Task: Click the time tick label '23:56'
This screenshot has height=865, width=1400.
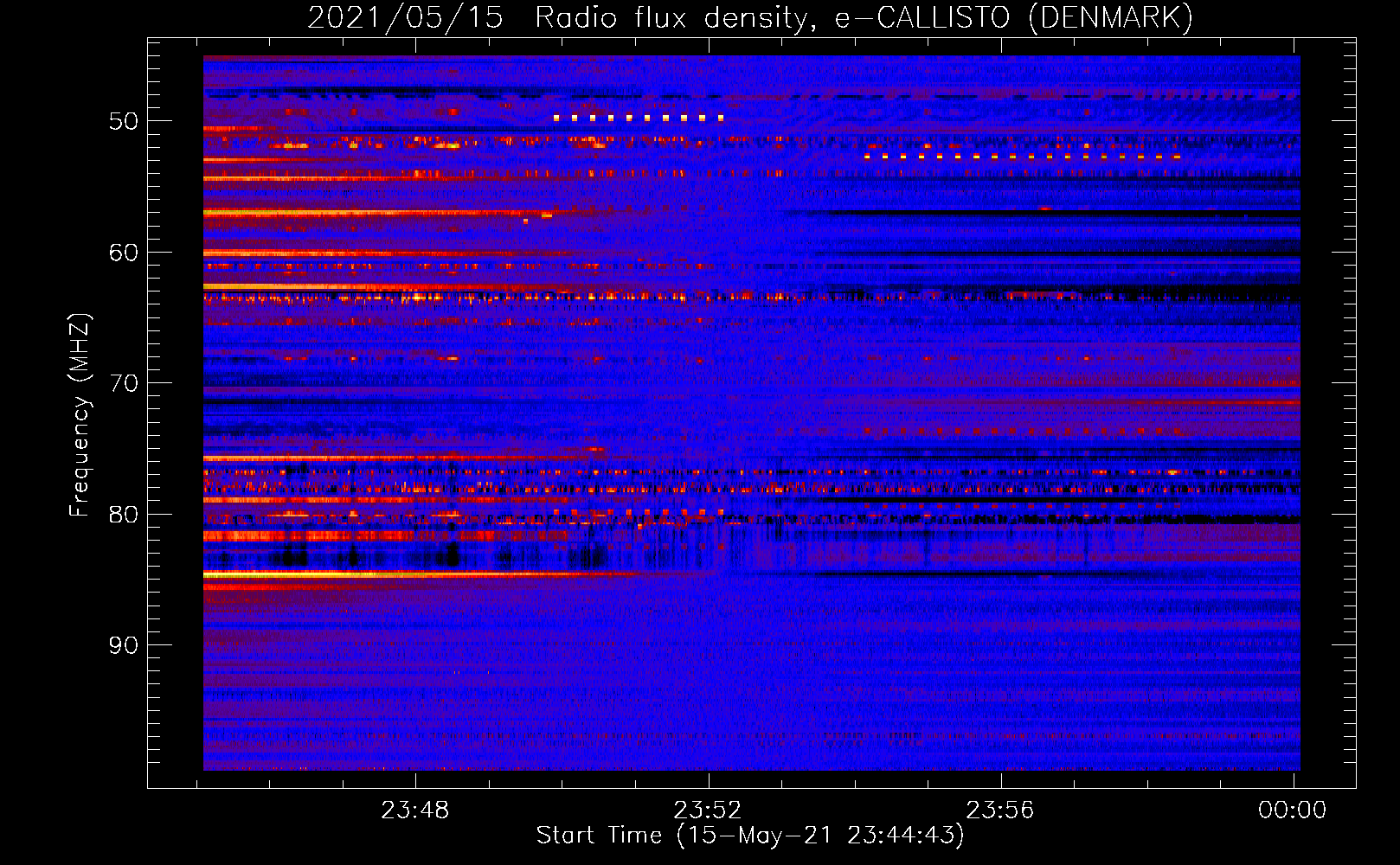Action: 1000,811
